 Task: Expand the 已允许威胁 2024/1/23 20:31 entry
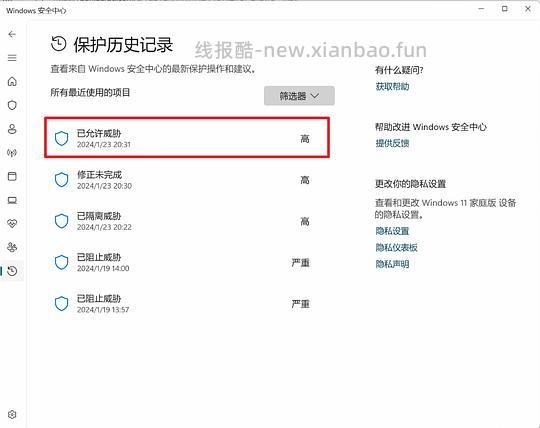click(187, 138)
